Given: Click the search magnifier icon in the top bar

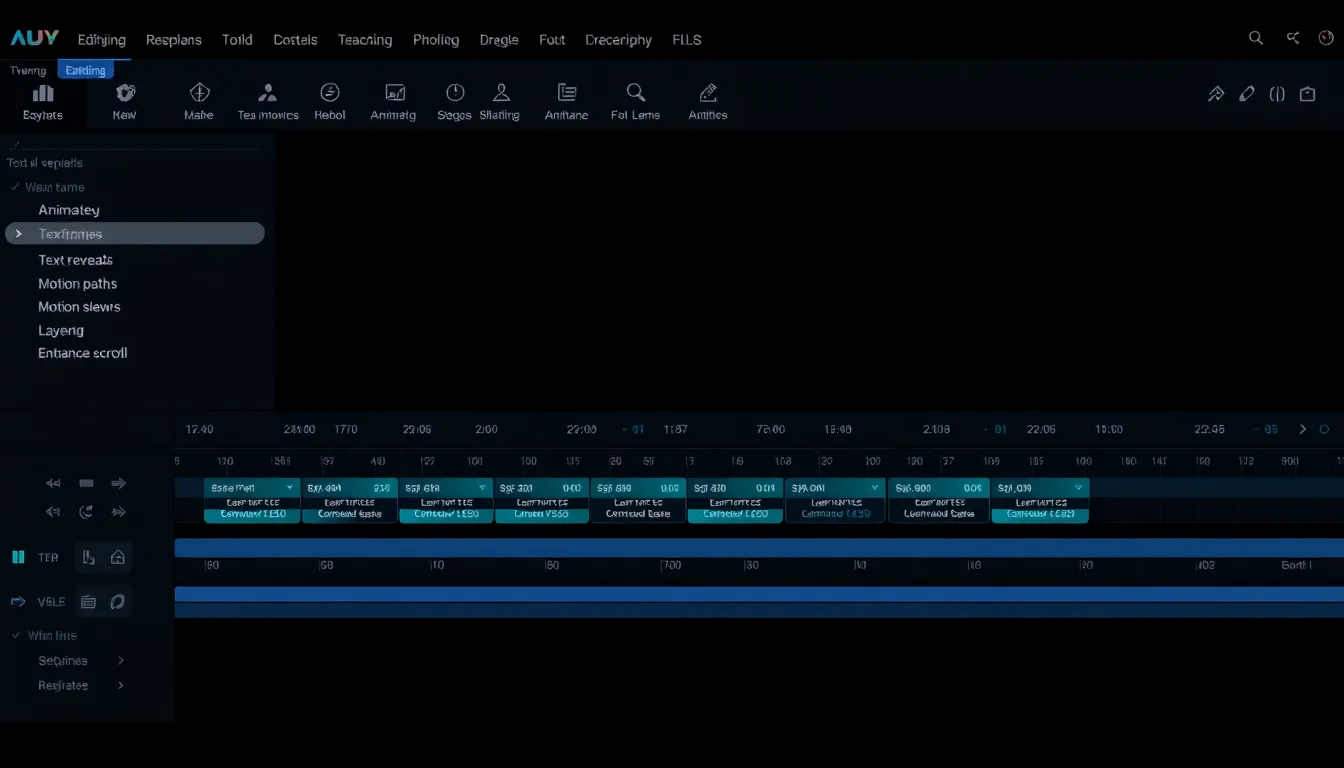Looking at the screenshot, I should 1256,38.
